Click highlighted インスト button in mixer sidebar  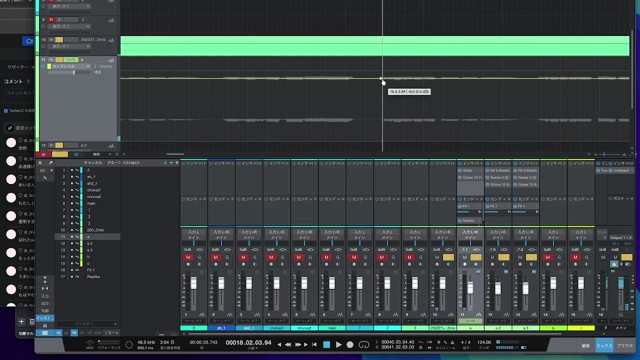45,318
